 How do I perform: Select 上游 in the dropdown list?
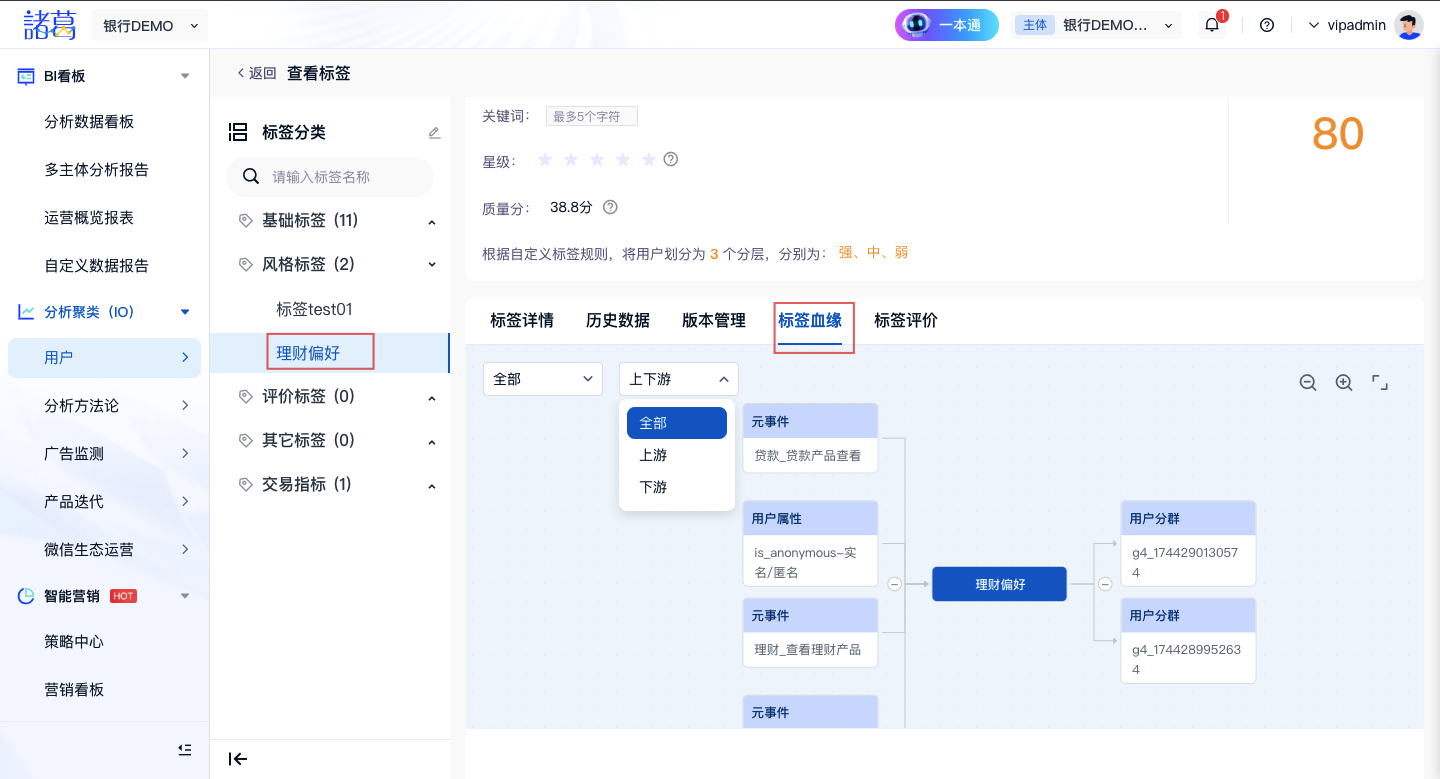[653, 455]
